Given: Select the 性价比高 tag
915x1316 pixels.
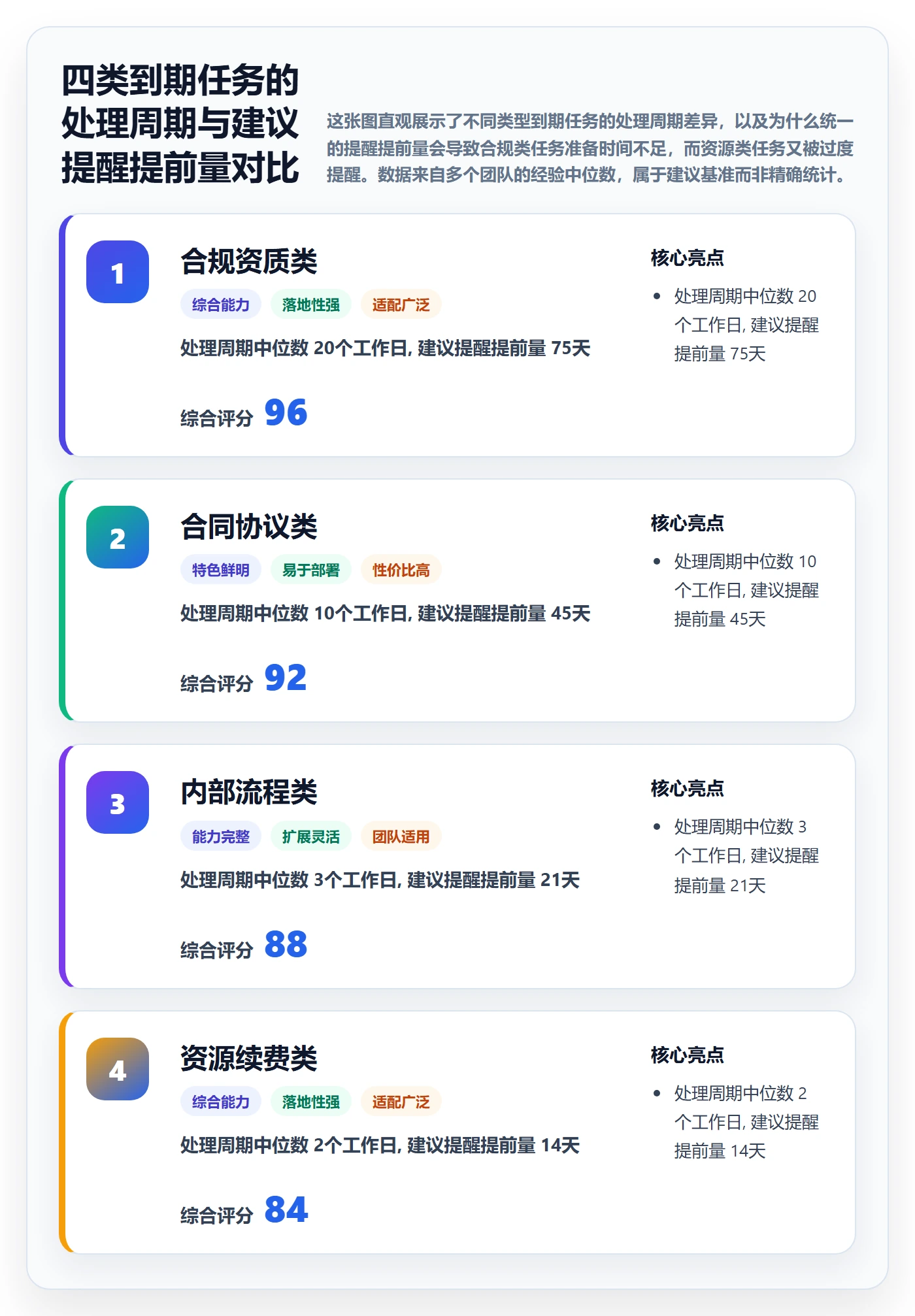Looking at the screenshot, I should [x=401, y=570].
